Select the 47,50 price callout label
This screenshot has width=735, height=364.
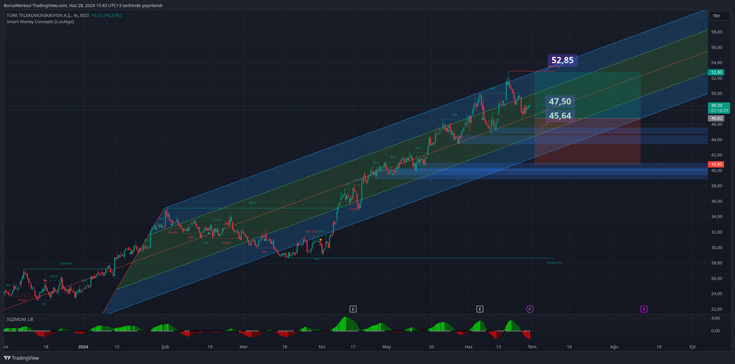click(560, 101)
